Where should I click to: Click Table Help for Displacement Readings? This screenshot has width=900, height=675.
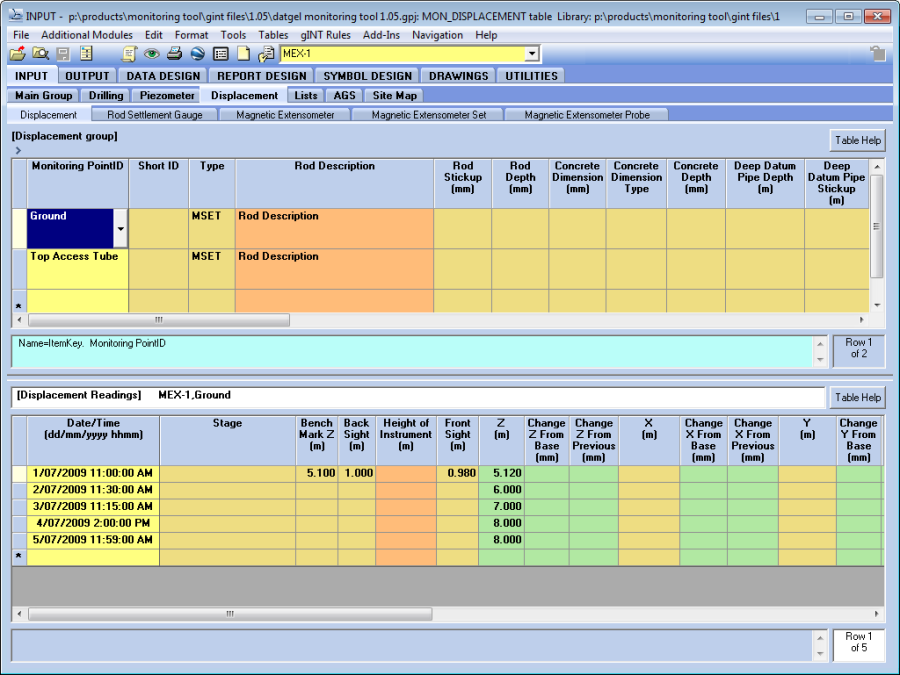(857, 397)
